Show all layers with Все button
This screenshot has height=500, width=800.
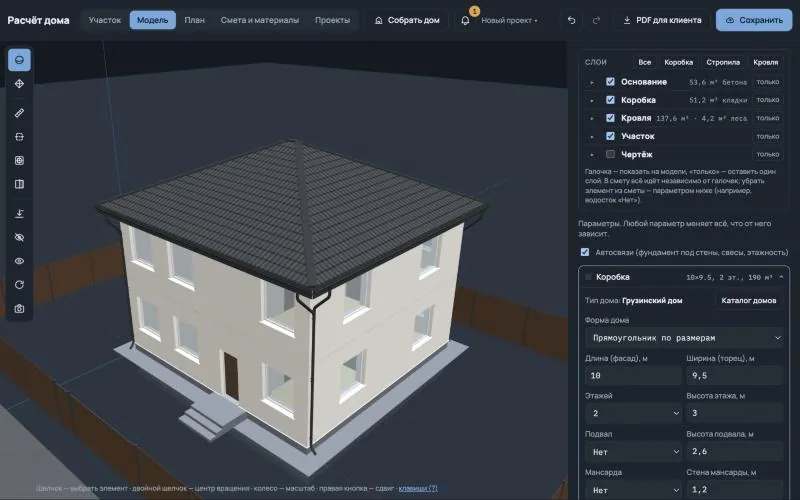(x=644, y=62)
